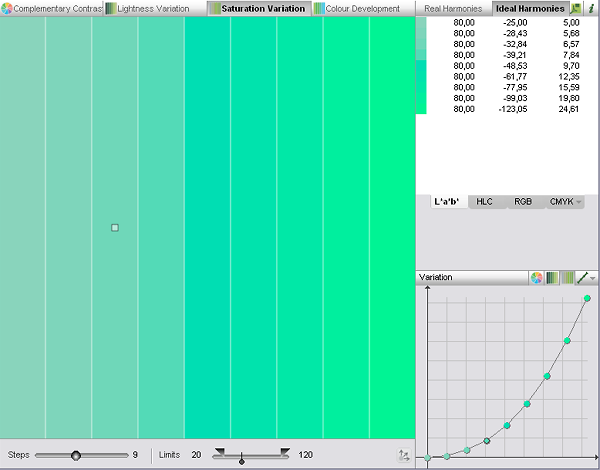The image size is (600, 470).
Task: Click the small square marker on the colour swatch
Action: pos(115,228)
